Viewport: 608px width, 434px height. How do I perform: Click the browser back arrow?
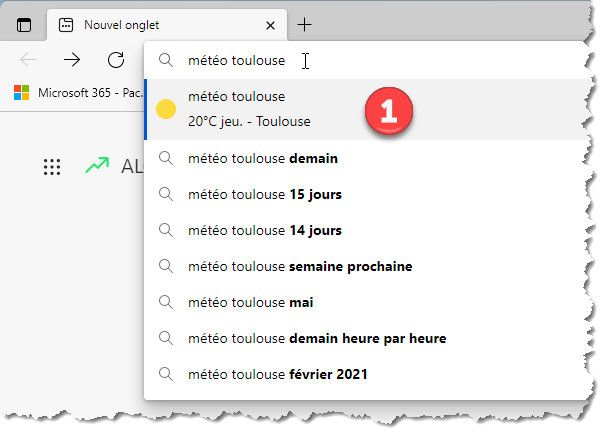tap(28, 60)
